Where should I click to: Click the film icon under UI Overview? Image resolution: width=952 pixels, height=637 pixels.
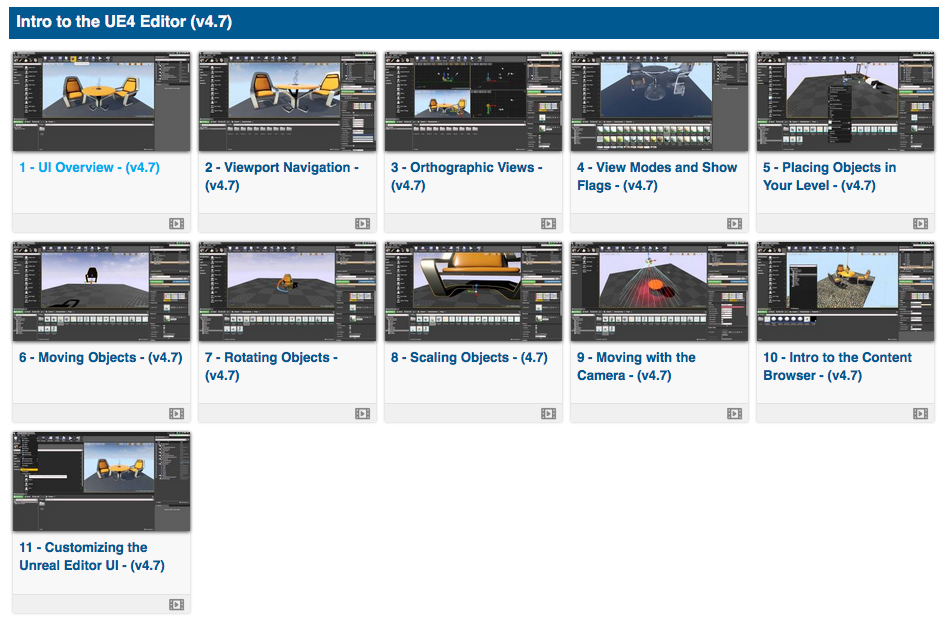(176, 223)
